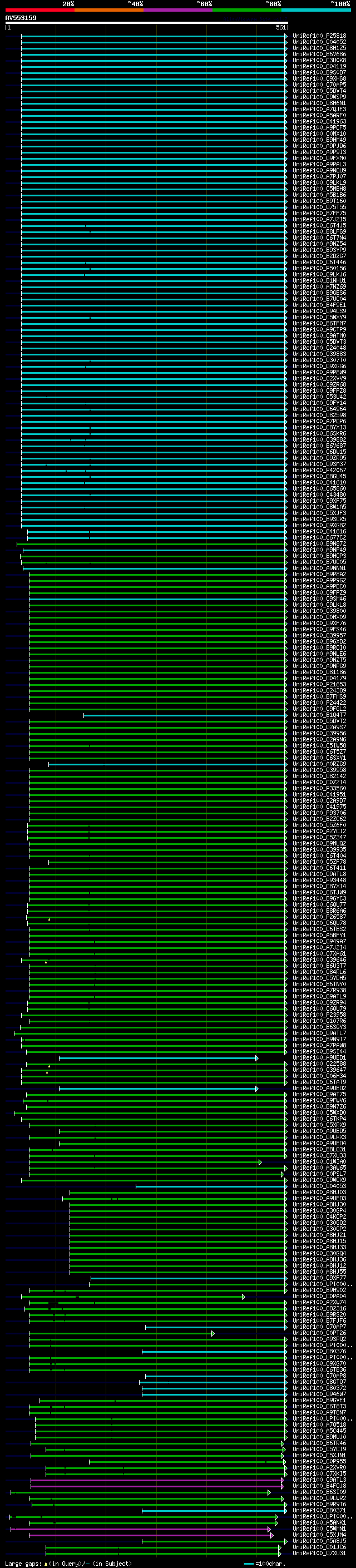Open hit UniRef100_O22588
The image size is (356, 1568).
pyautogui.click(x=319, y=1064)
